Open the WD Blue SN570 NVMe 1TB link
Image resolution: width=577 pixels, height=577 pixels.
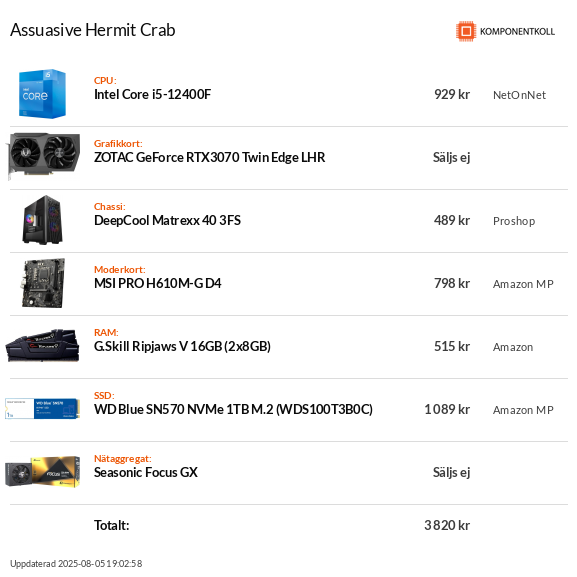[x=233, y=409]
